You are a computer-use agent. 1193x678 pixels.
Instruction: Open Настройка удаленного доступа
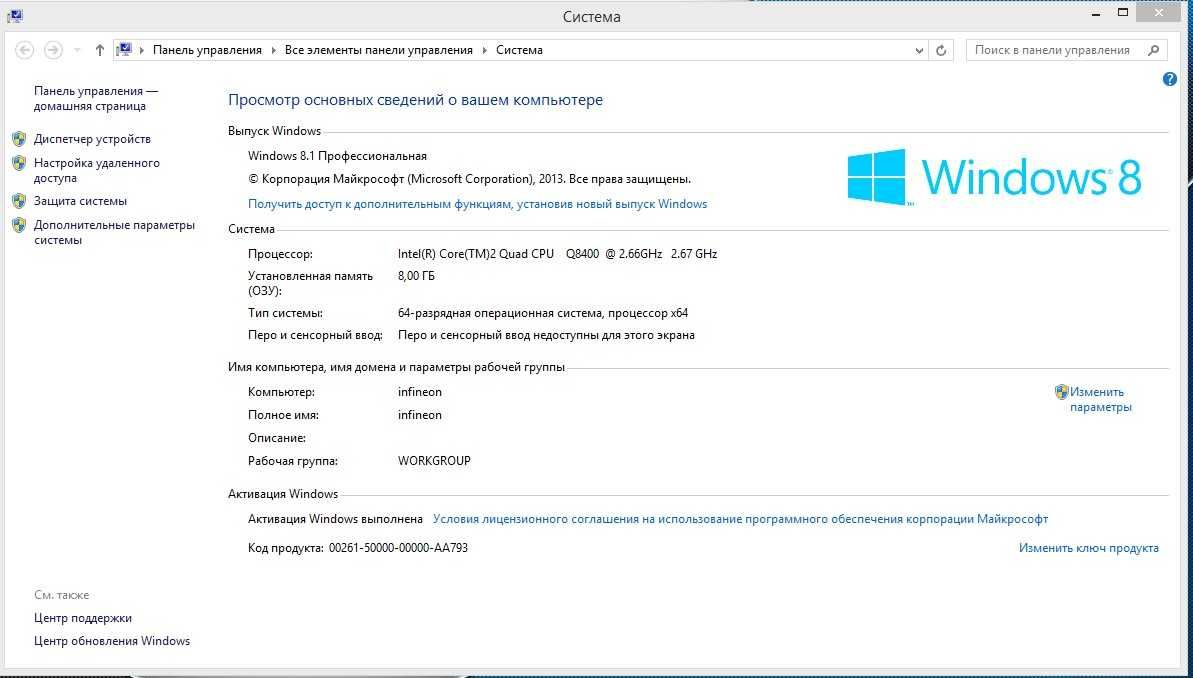tap(97, 170)
